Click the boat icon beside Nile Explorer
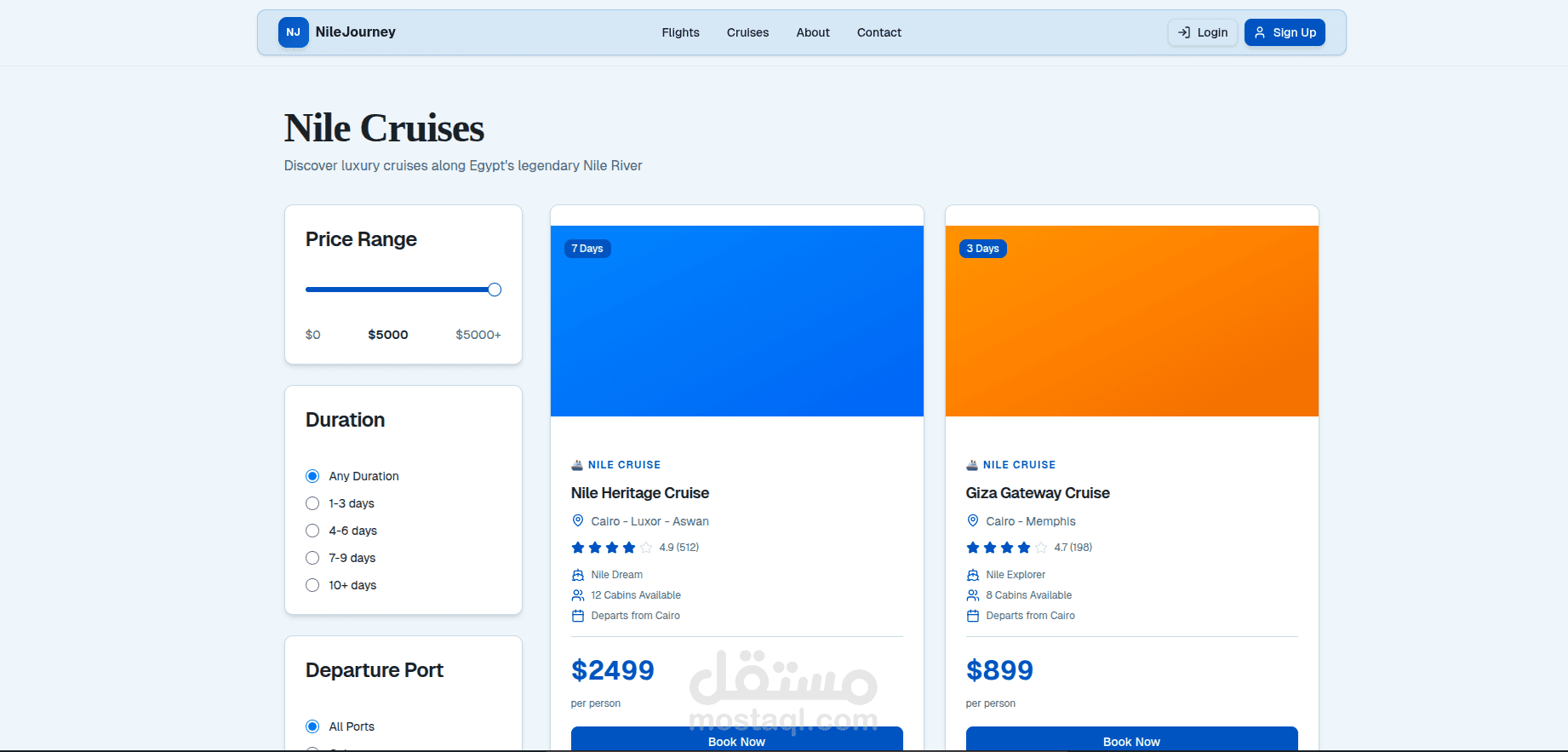The height and width of the screenshot is (752, 1568). tap(973, 575)
